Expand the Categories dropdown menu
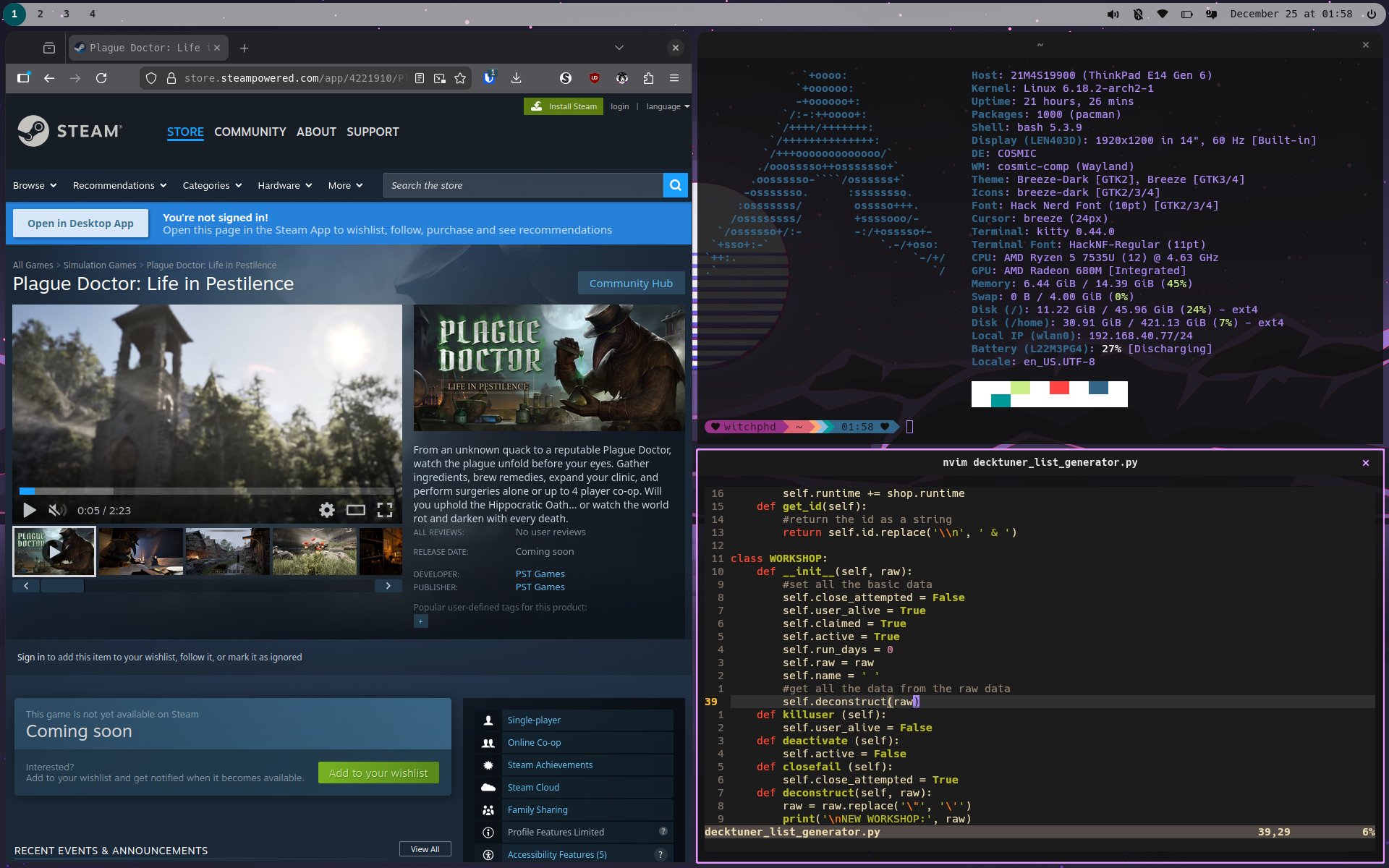Image resolution: width=1389 pixels, height=868 pixels. point(212,185)
